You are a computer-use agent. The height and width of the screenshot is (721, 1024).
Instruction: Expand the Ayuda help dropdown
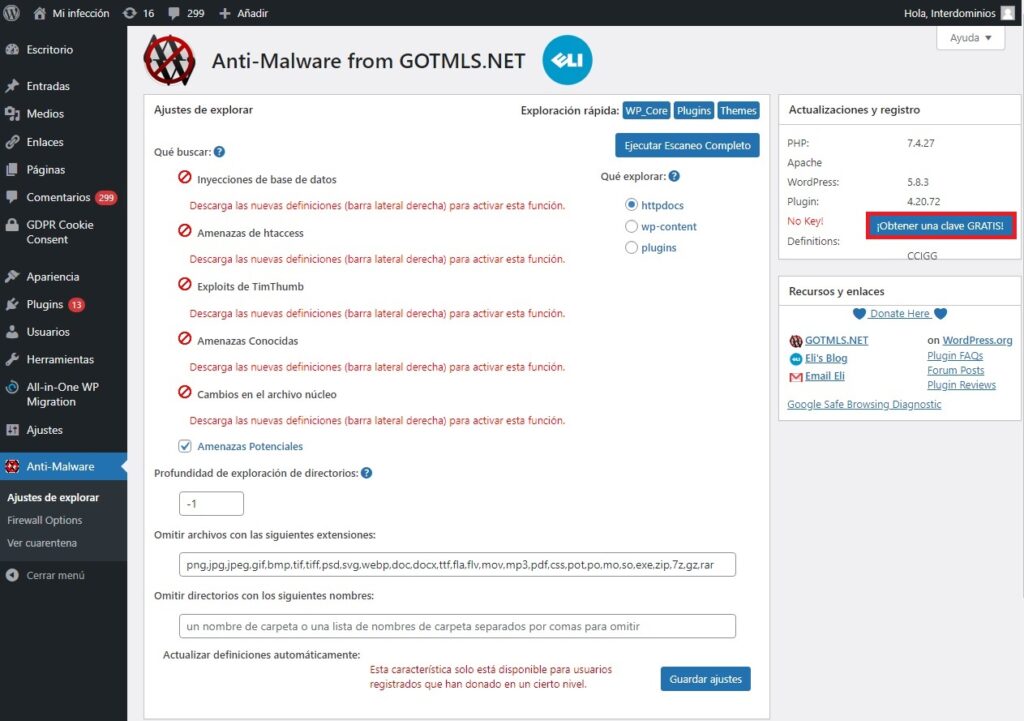coord(970,38)
